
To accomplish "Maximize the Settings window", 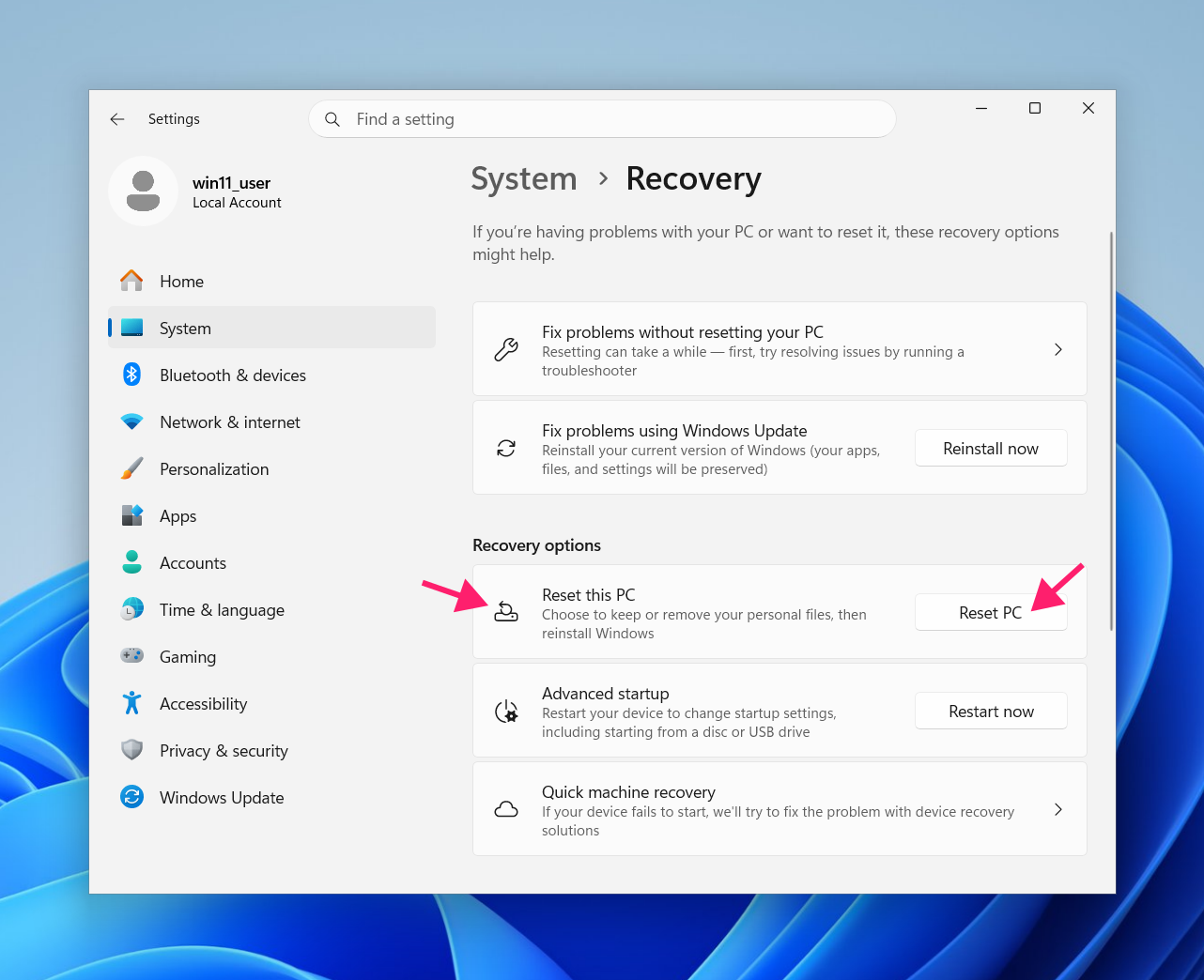I will point(1035,108).
